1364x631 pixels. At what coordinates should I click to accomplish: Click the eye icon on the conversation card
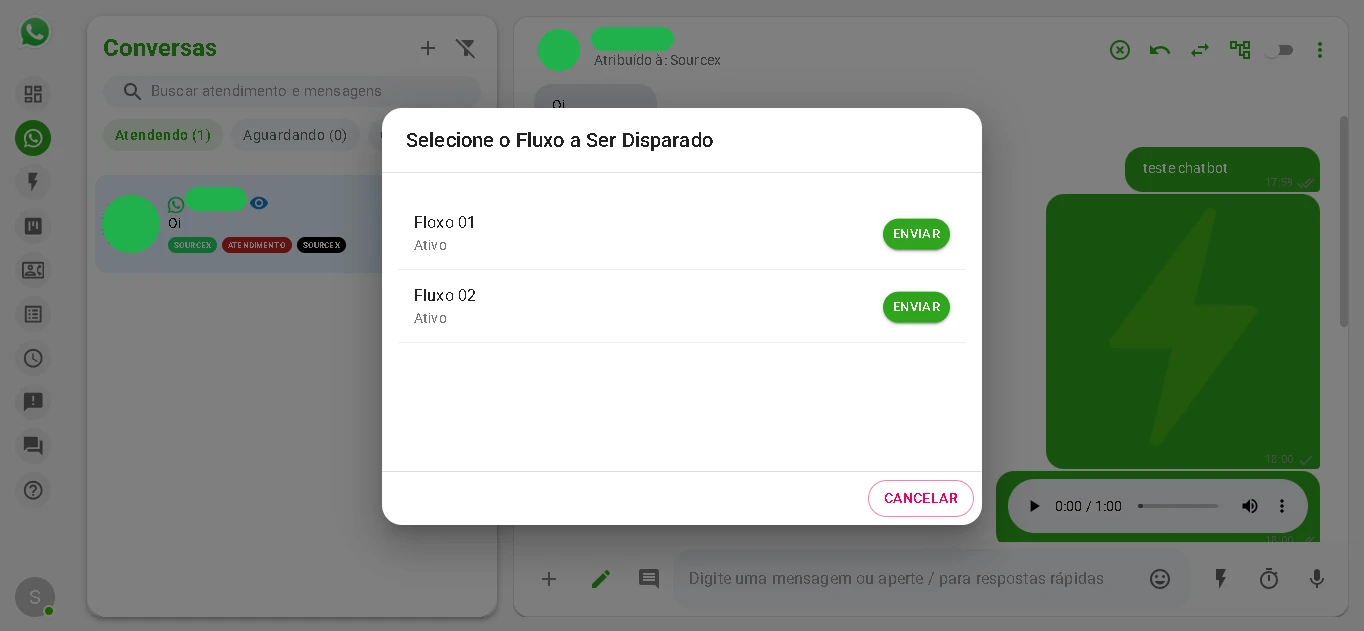point(259,203)
